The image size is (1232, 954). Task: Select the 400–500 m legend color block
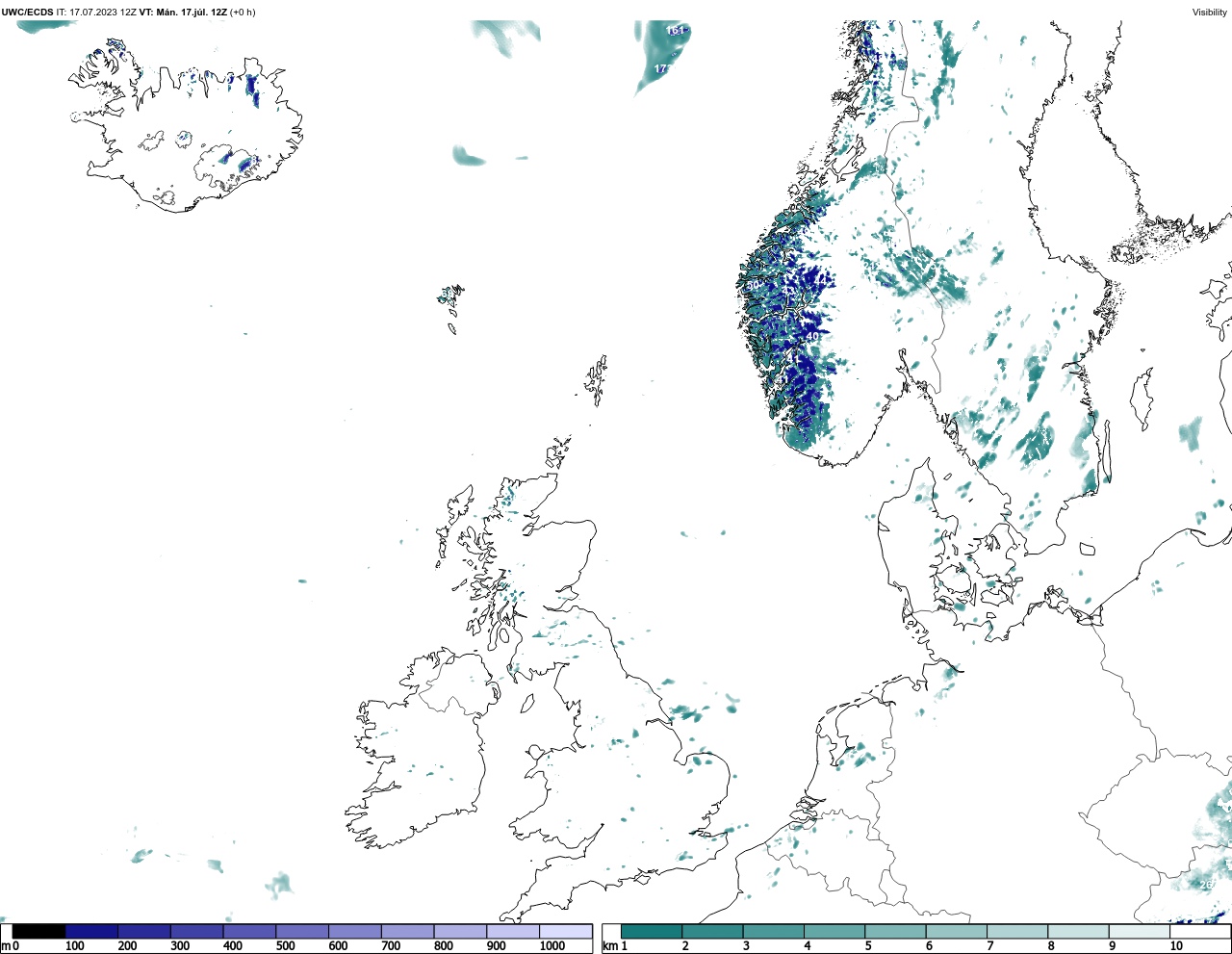pyautogui.click(x=250, y=931)
